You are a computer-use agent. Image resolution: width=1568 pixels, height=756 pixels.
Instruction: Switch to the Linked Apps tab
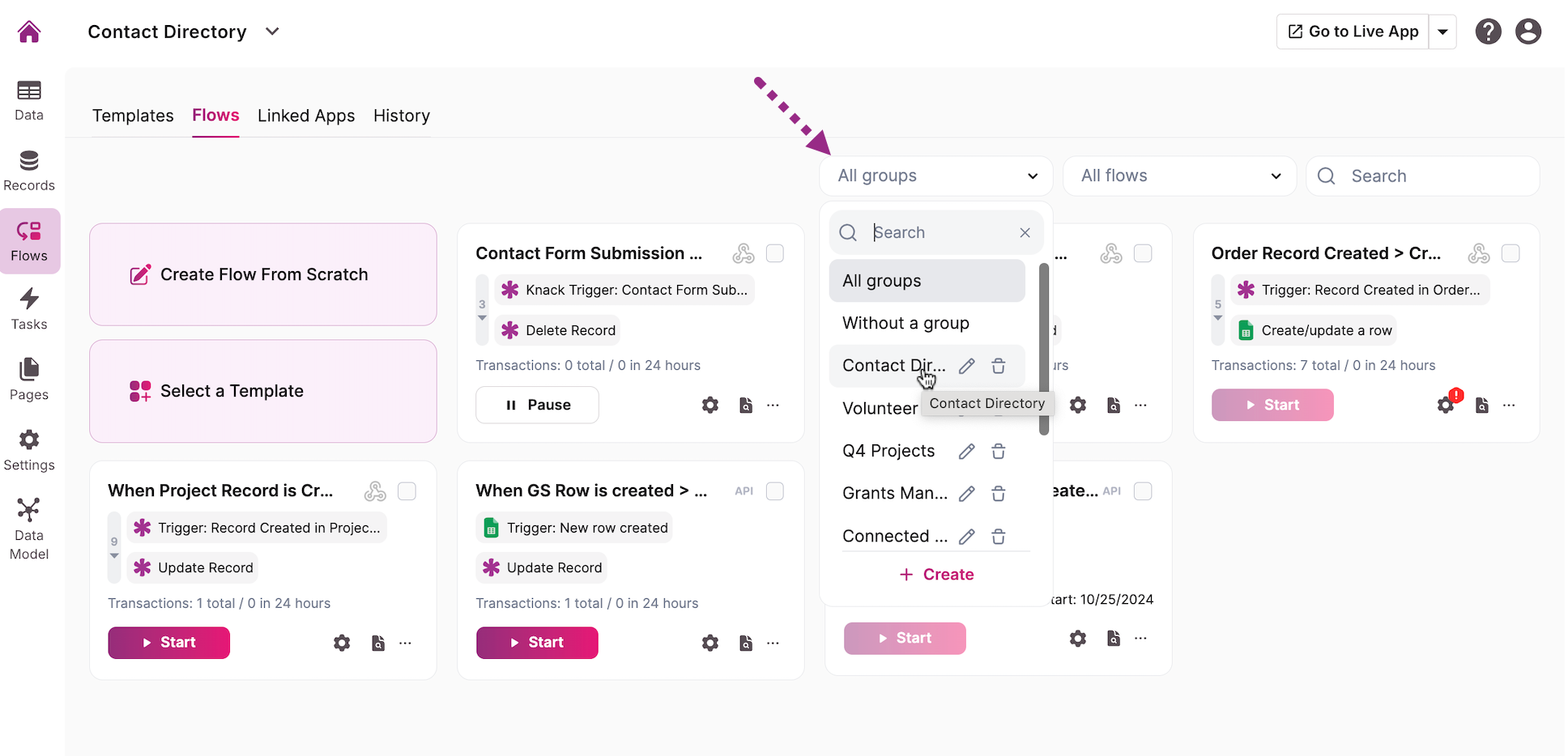click(x=306, y=116)
